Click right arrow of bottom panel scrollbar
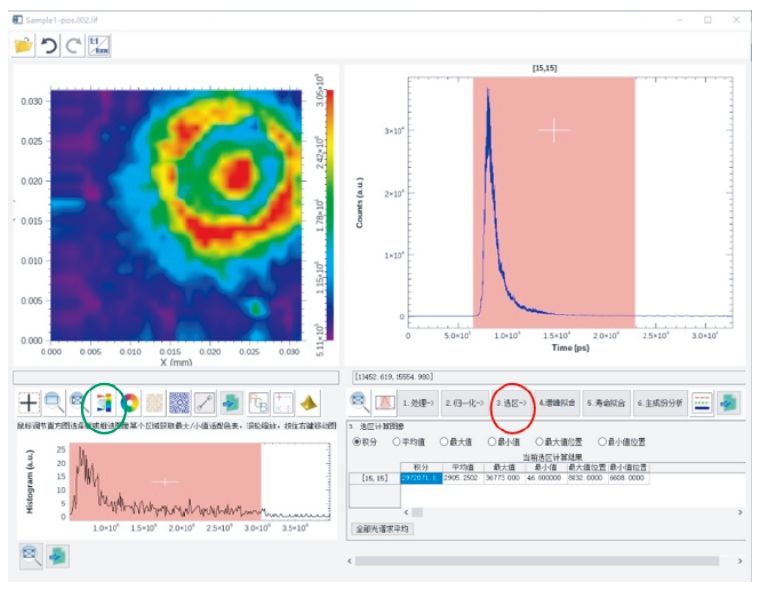This screenshot has width=760, height=593. click(740, 561)
